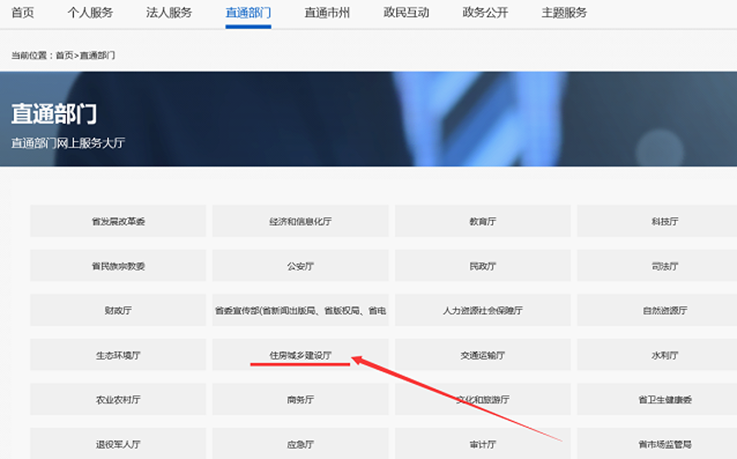Click the 生态环境厅 button

coord(118,355)
